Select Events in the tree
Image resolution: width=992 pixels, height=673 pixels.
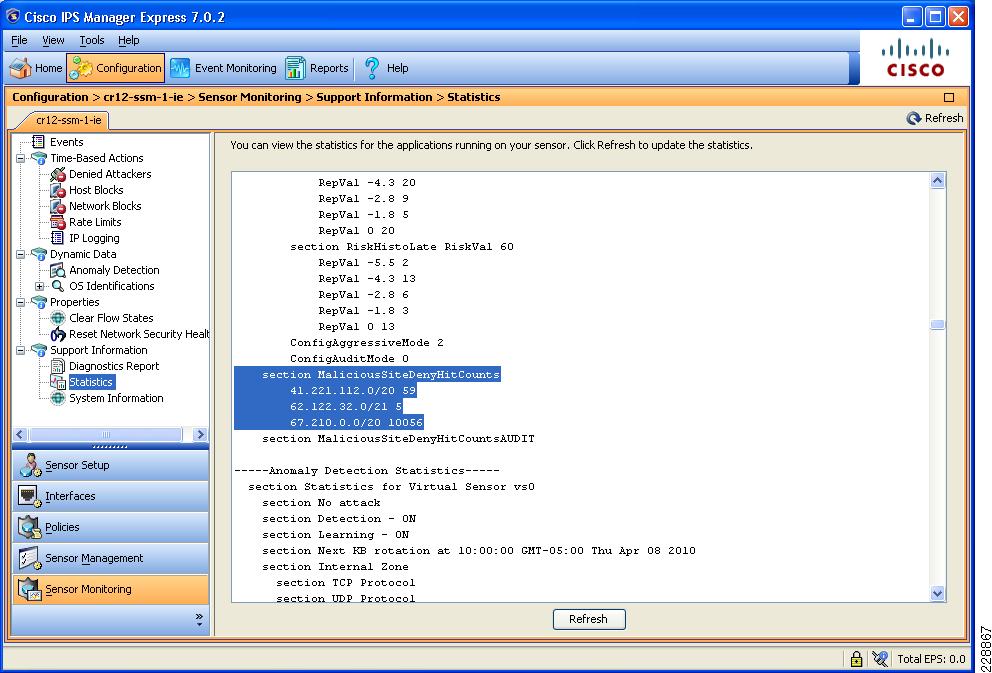tap(66, 142)
